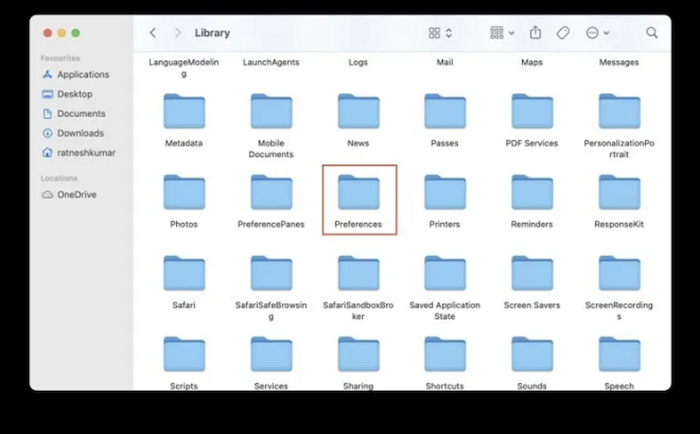
Task: Click the Share toolbar icon
Action: pyautogui.click(x=536, y=33)
